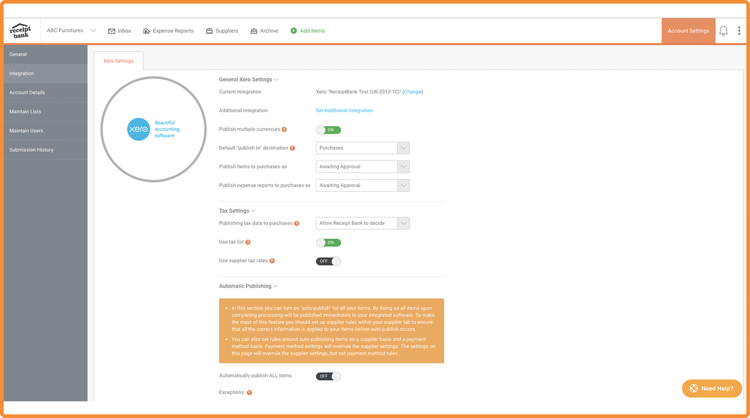
Task: Enable Automatically publish ALL items
Action: [x=328, y=376]
